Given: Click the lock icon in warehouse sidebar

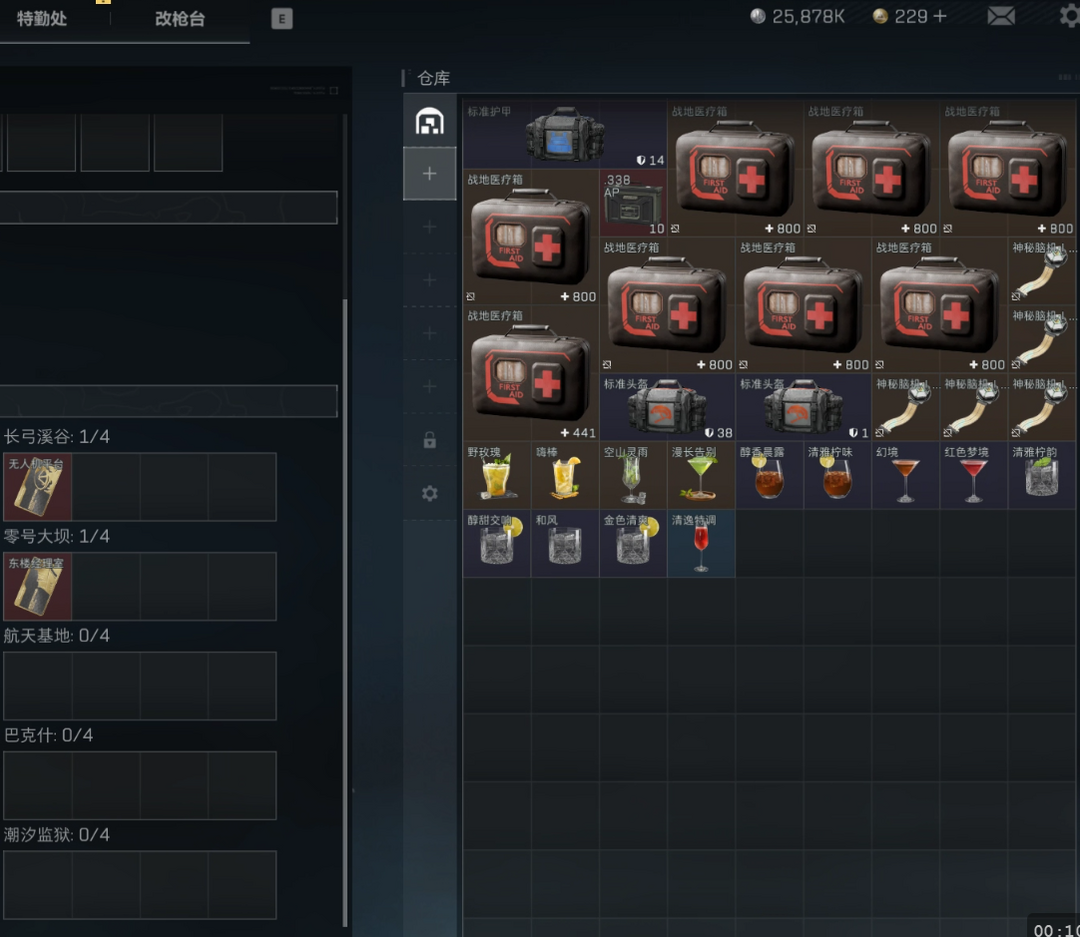Looking at the screenshot, I should pyautogui.click(x=430, y=440).
